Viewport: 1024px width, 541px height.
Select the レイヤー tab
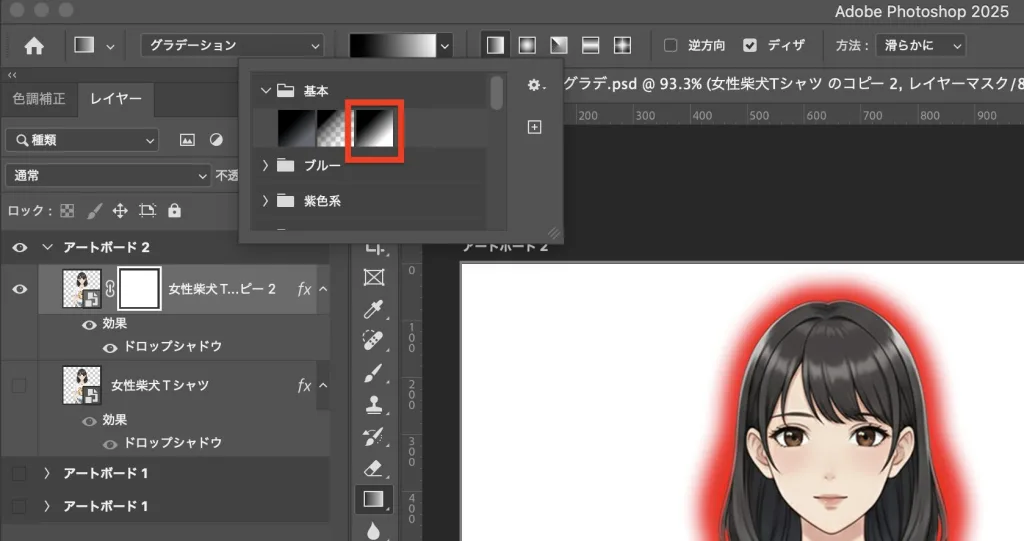click(x=116, y=98)
